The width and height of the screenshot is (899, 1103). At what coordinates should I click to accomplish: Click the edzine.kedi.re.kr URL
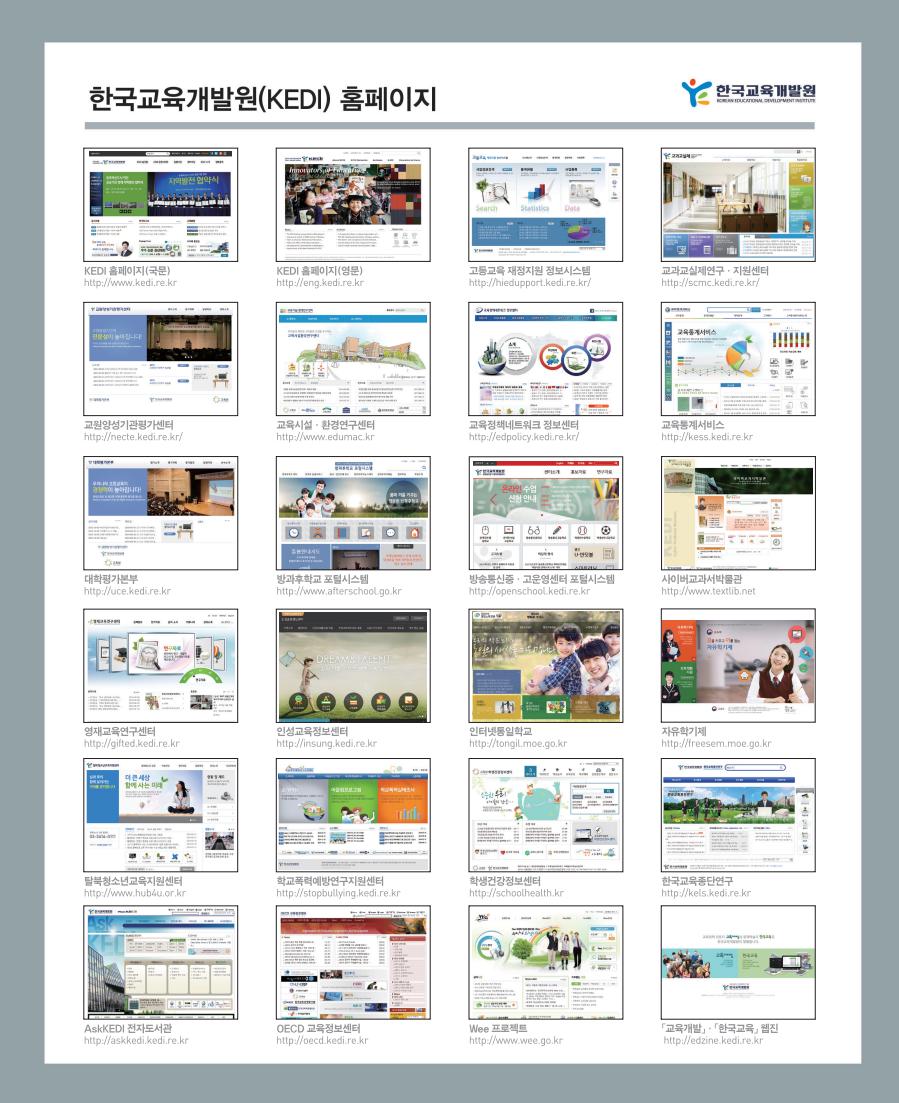(713, 1040)
